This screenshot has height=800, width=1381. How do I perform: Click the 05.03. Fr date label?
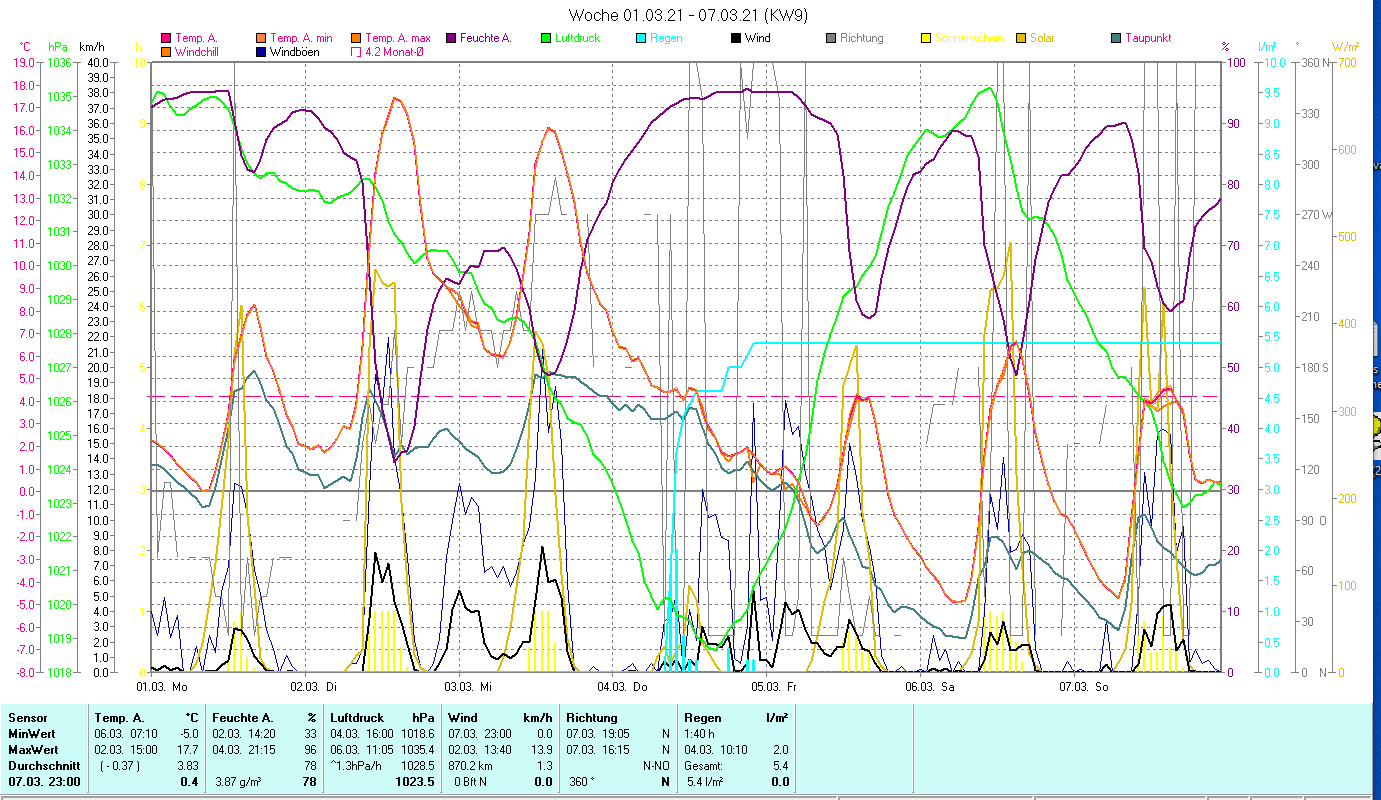pos(775,687)
